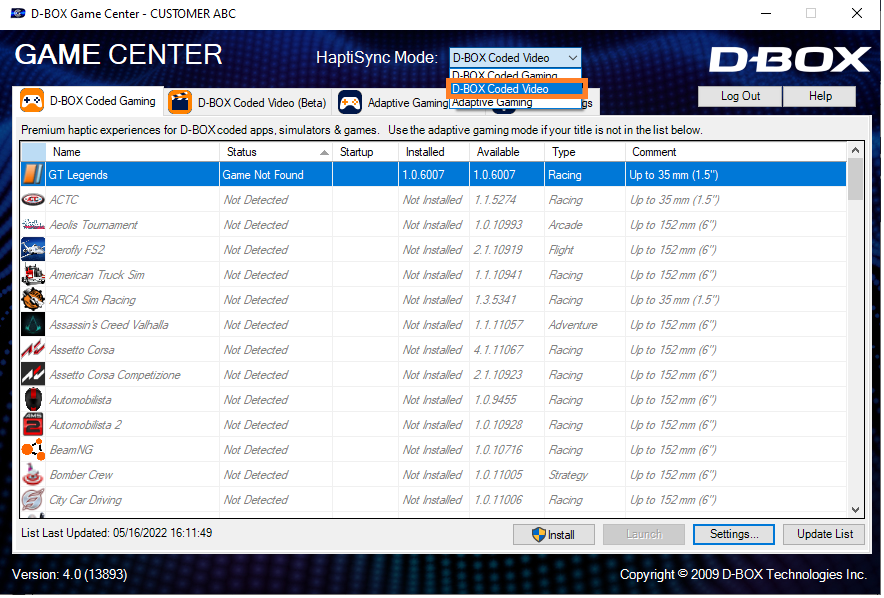Click the American Truck Sim icon
Viewport: 884px width, 598px height.
pos(32,274)
